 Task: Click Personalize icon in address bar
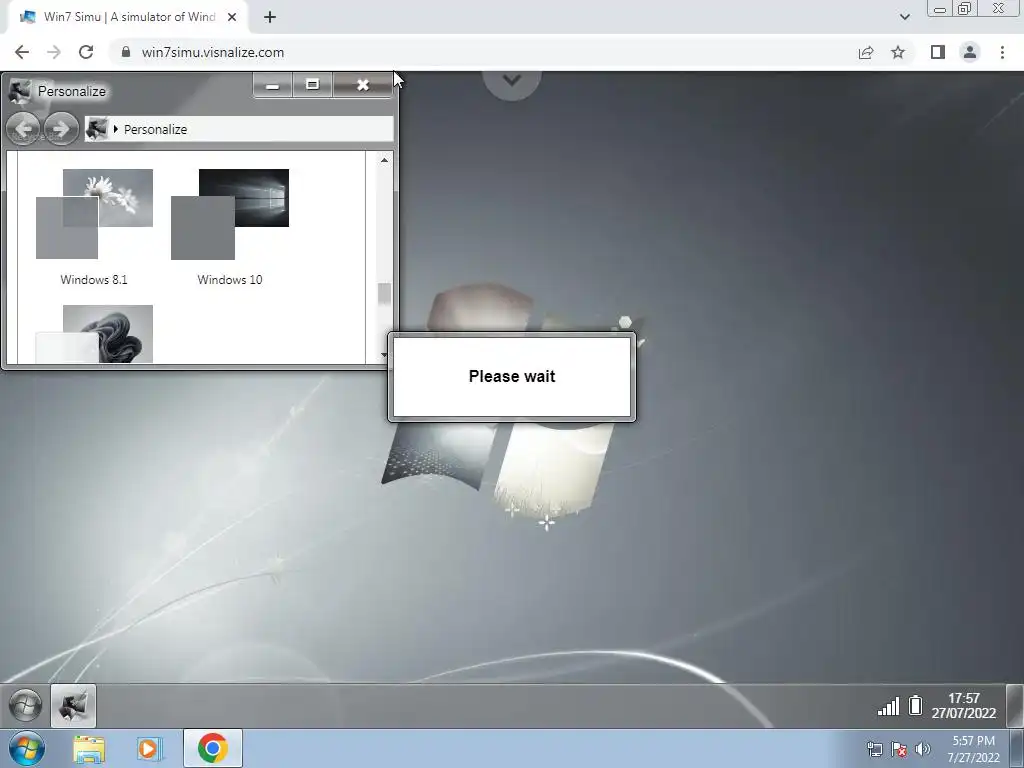(x=97, y=129)
